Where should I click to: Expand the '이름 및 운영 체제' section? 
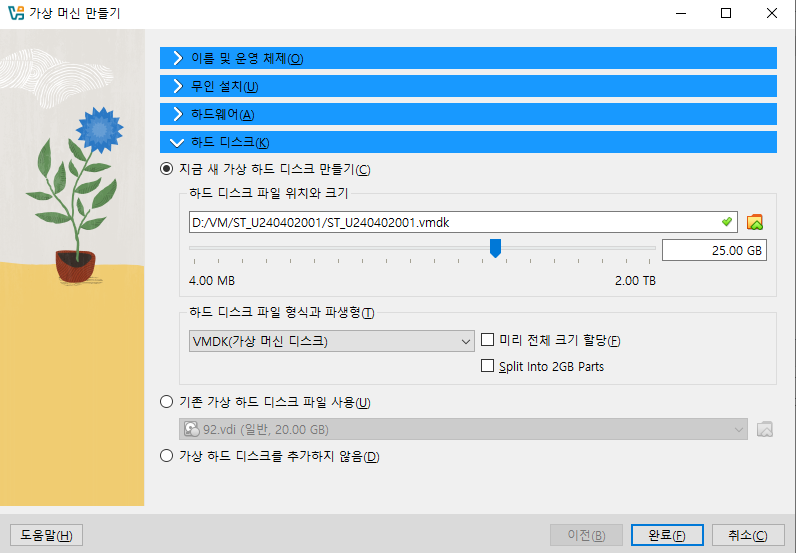[x=468, y=58]
